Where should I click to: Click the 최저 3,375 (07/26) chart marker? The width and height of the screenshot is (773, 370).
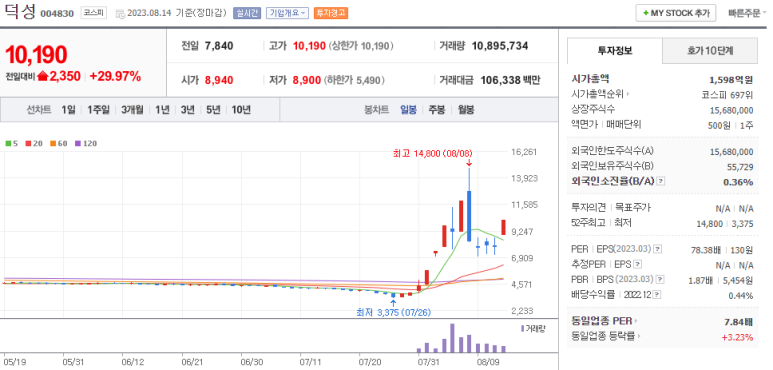coord(394,312)
